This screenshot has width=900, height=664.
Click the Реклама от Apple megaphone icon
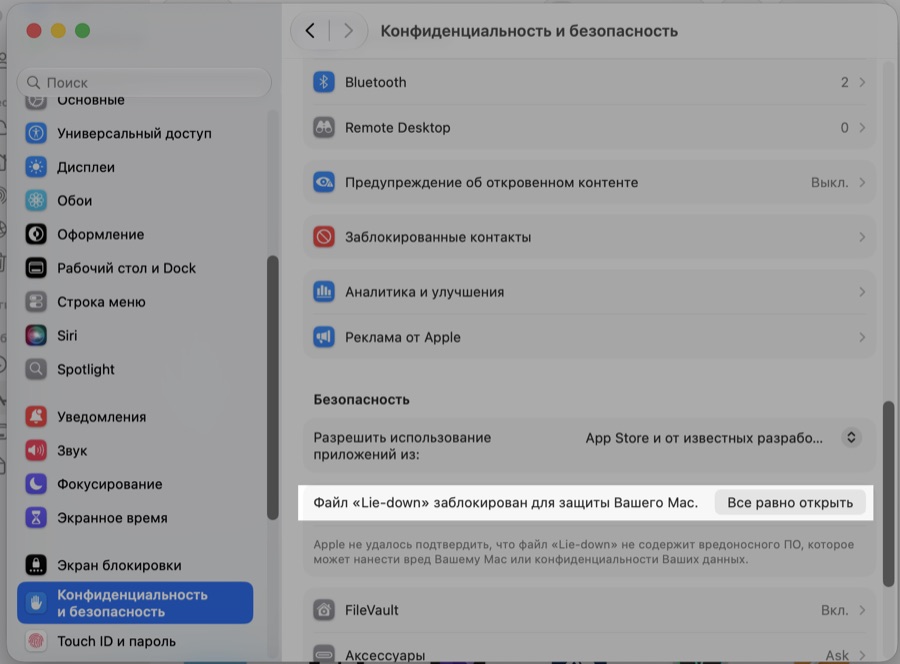pyautogui.click(x=324, y=337)
